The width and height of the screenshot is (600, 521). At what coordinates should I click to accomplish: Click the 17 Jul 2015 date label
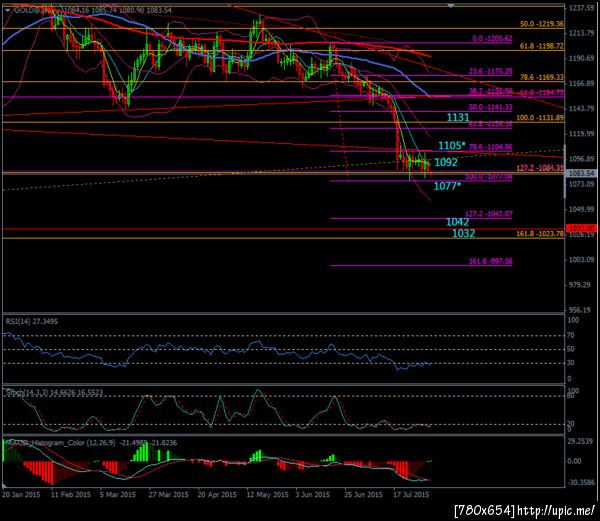(411, 494)
